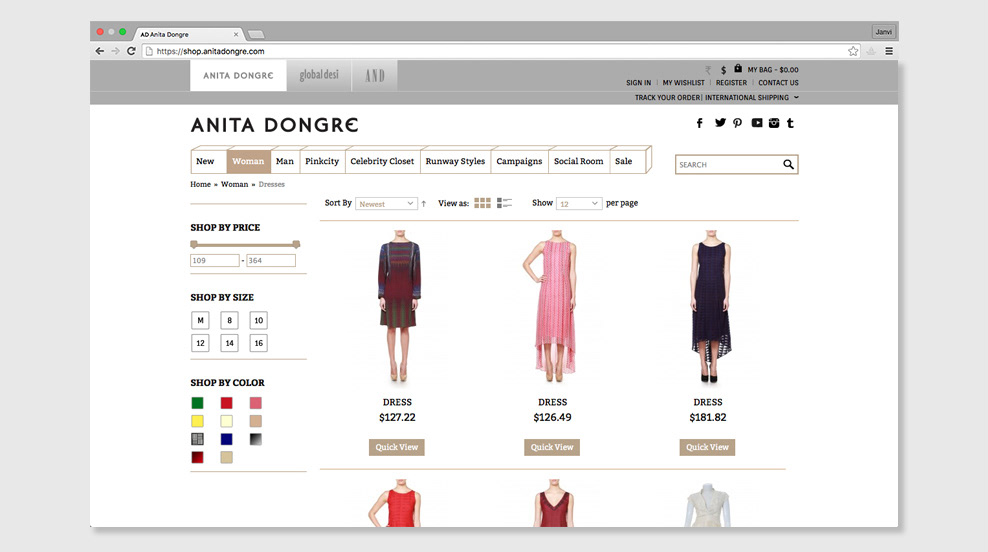Screen dimensions: 988x552
Task: Go to Woman breadcrumb link
Action: [x=234, y=184]
